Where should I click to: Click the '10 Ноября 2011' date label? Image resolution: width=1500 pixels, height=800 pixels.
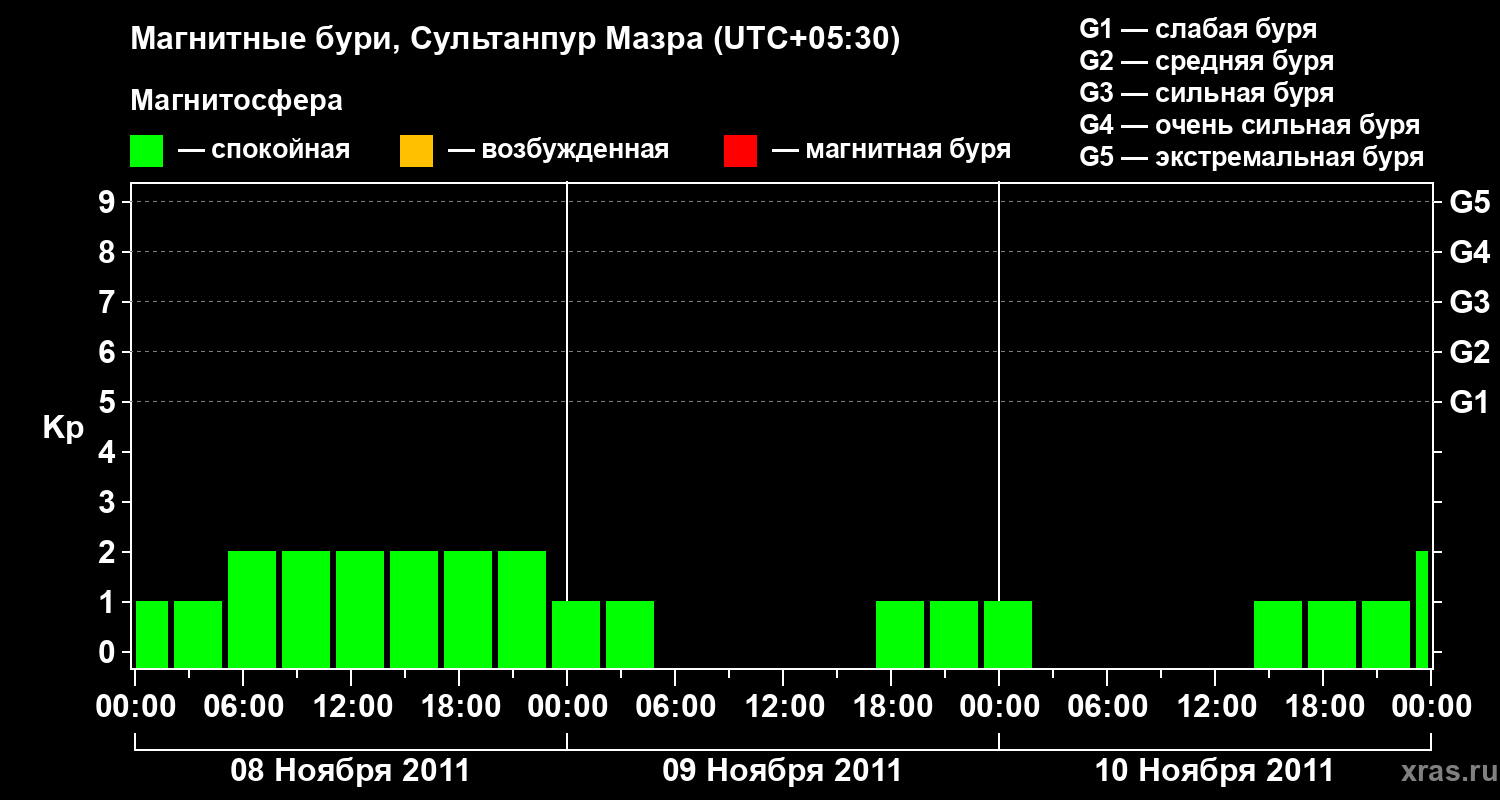1214,771
